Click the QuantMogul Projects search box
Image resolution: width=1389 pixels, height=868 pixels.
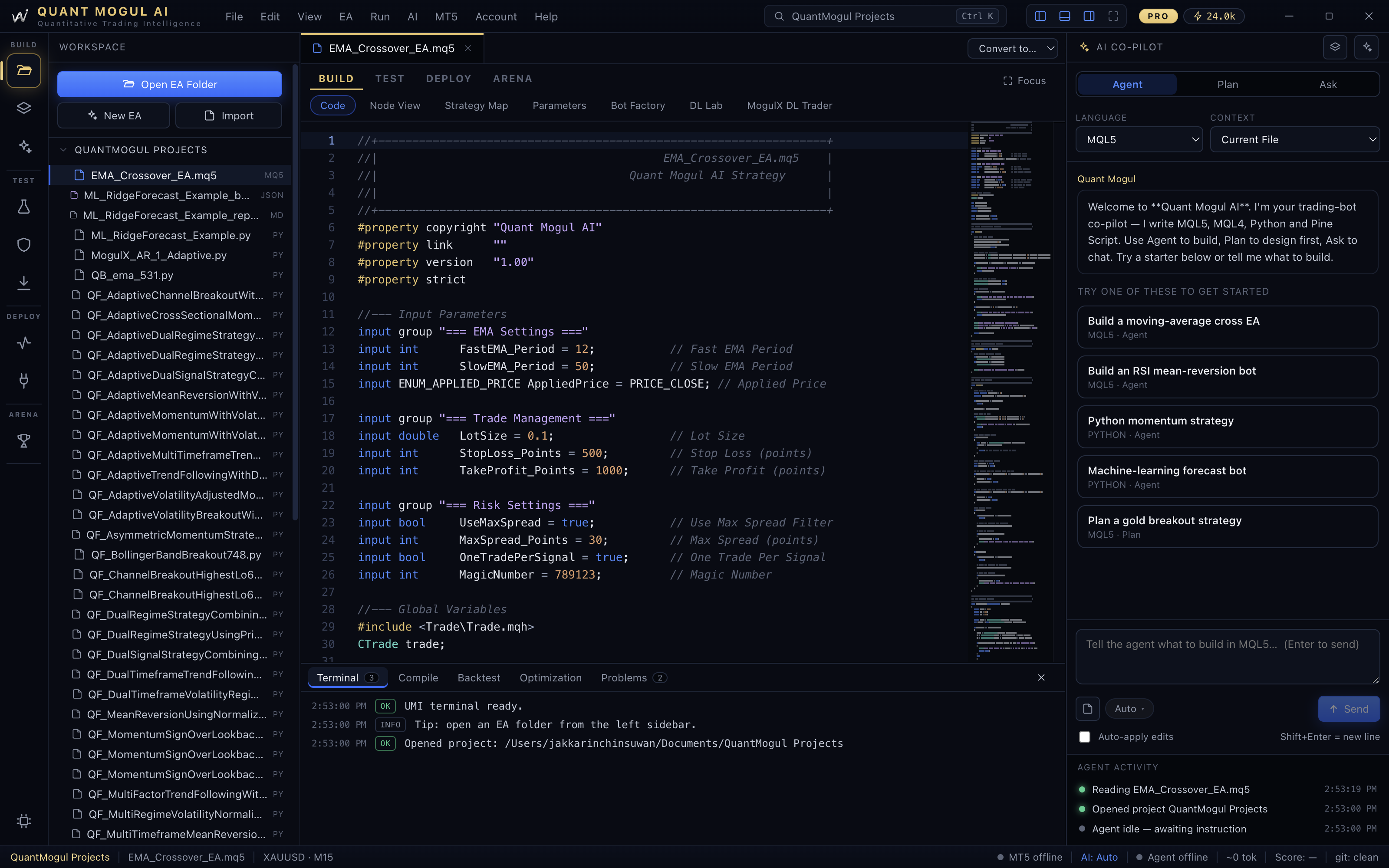[885, 16]
